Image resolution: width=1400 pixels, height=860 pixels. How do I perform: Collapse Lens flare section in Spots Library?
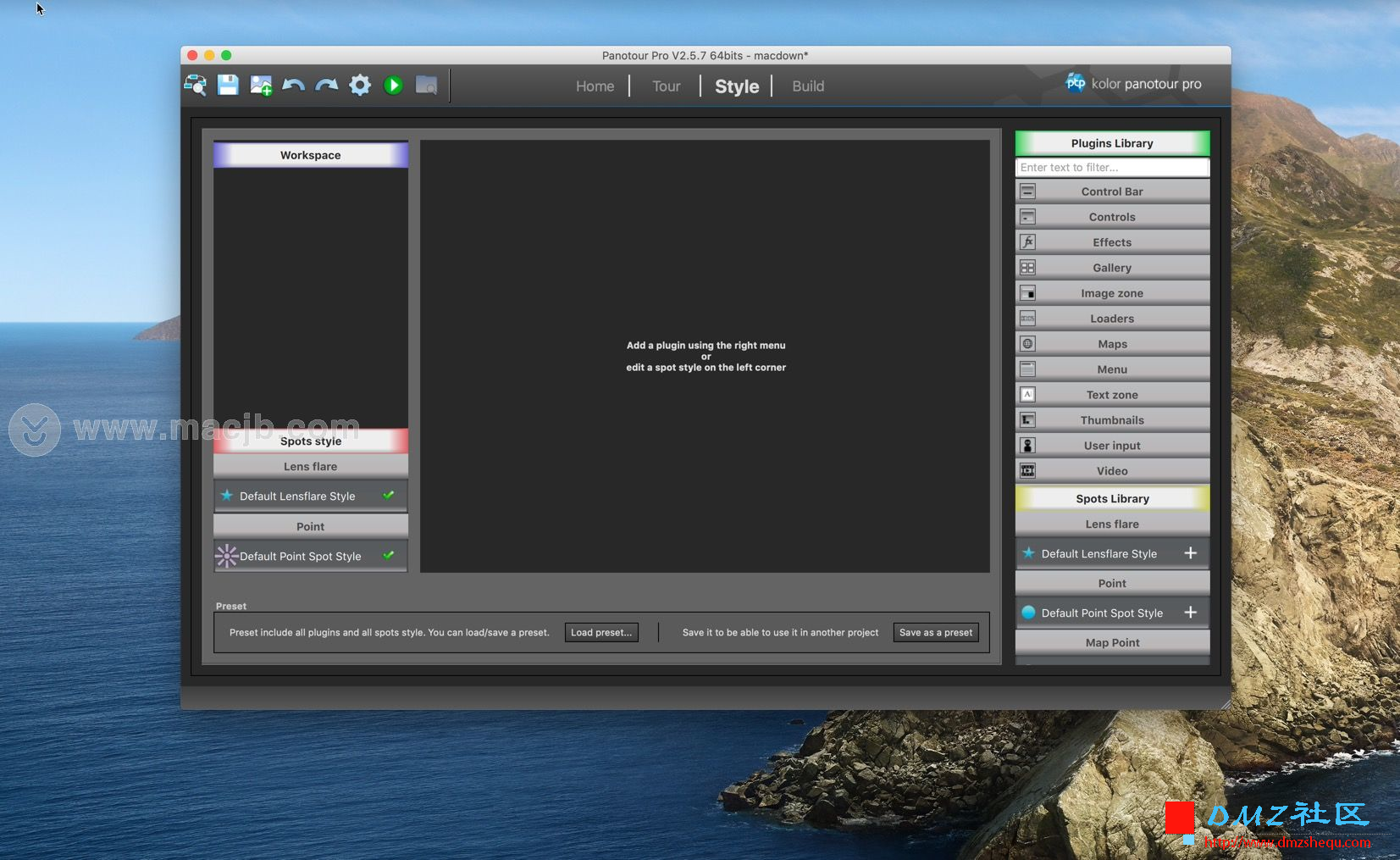coord(1112,524)
